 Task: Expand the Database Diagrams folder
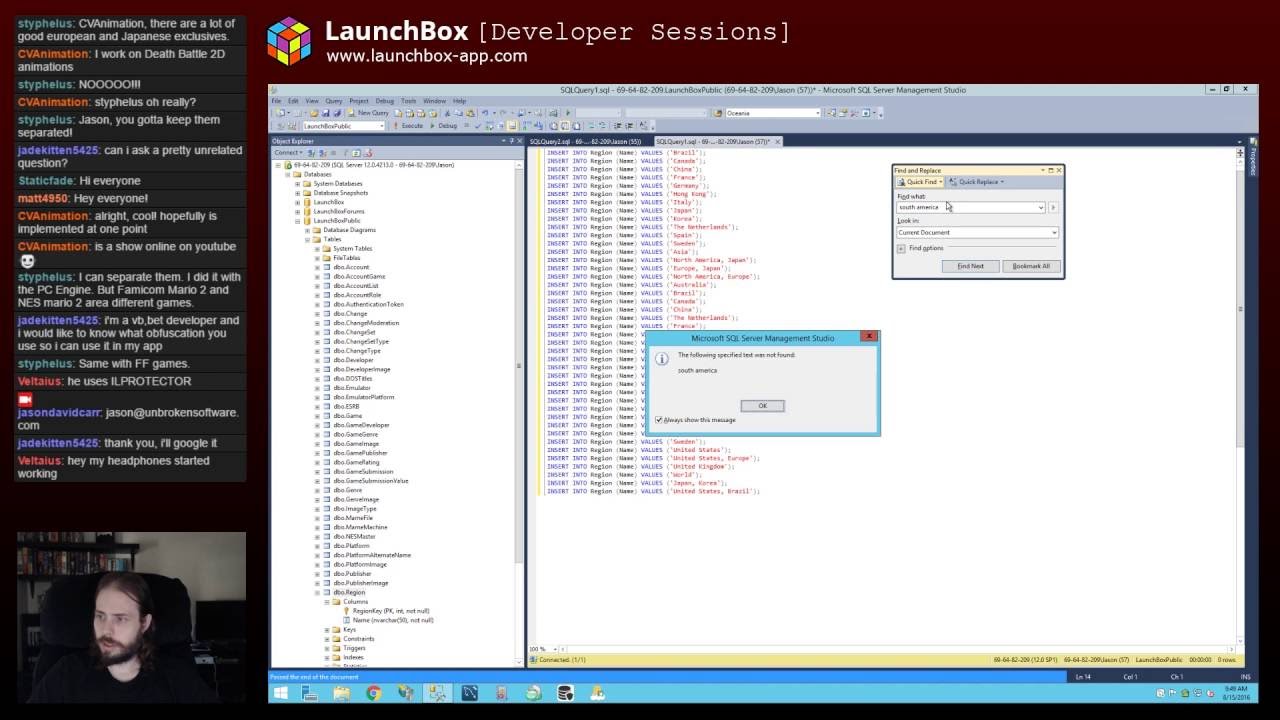[x=307, y=230]
